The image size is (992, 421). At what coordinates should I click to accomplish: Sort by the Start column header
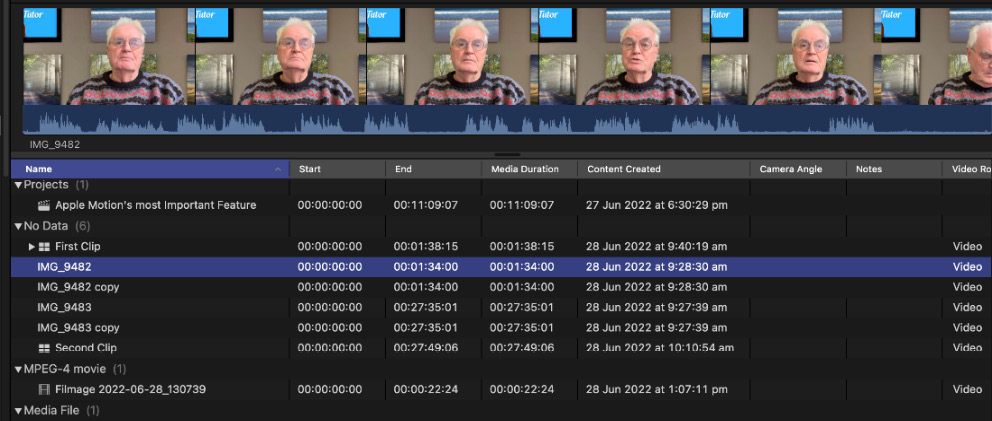[337, 169]
